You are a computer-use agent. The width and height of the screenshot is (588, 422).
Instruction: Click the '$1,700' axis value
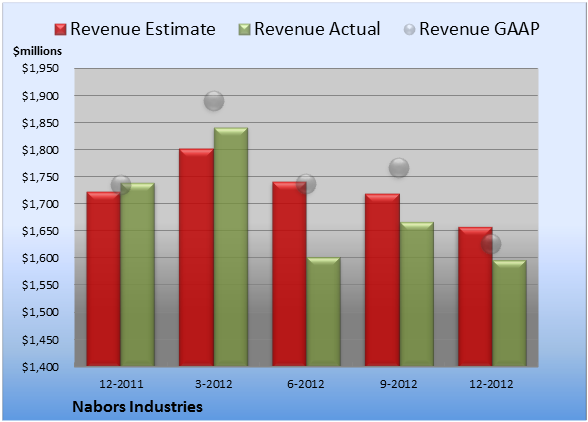click(x=40, y=204)
